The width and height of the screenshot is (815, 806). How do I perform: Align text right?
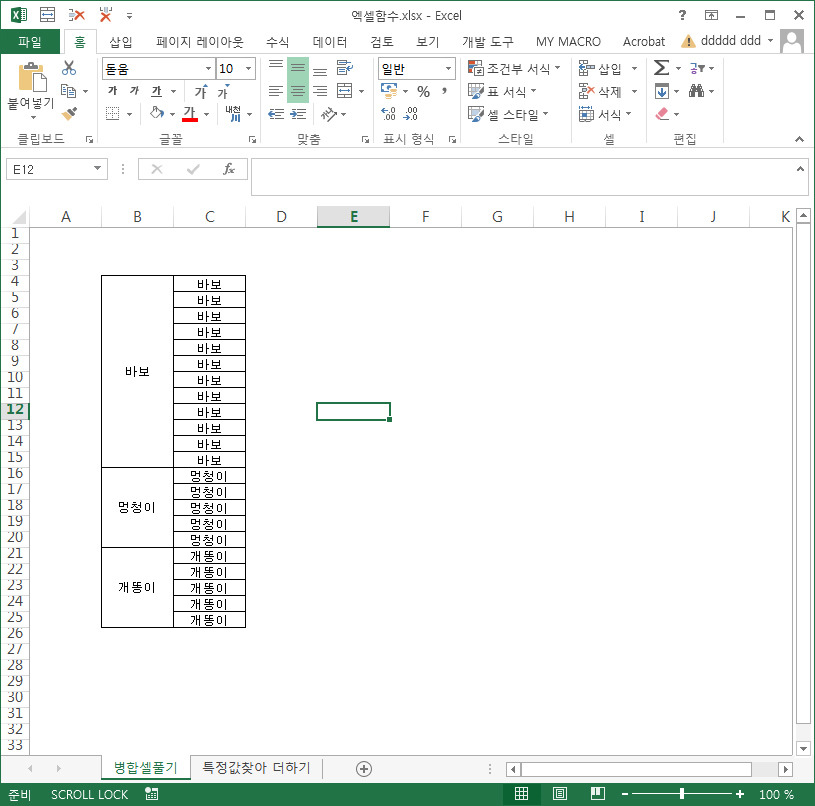(320, 91)
